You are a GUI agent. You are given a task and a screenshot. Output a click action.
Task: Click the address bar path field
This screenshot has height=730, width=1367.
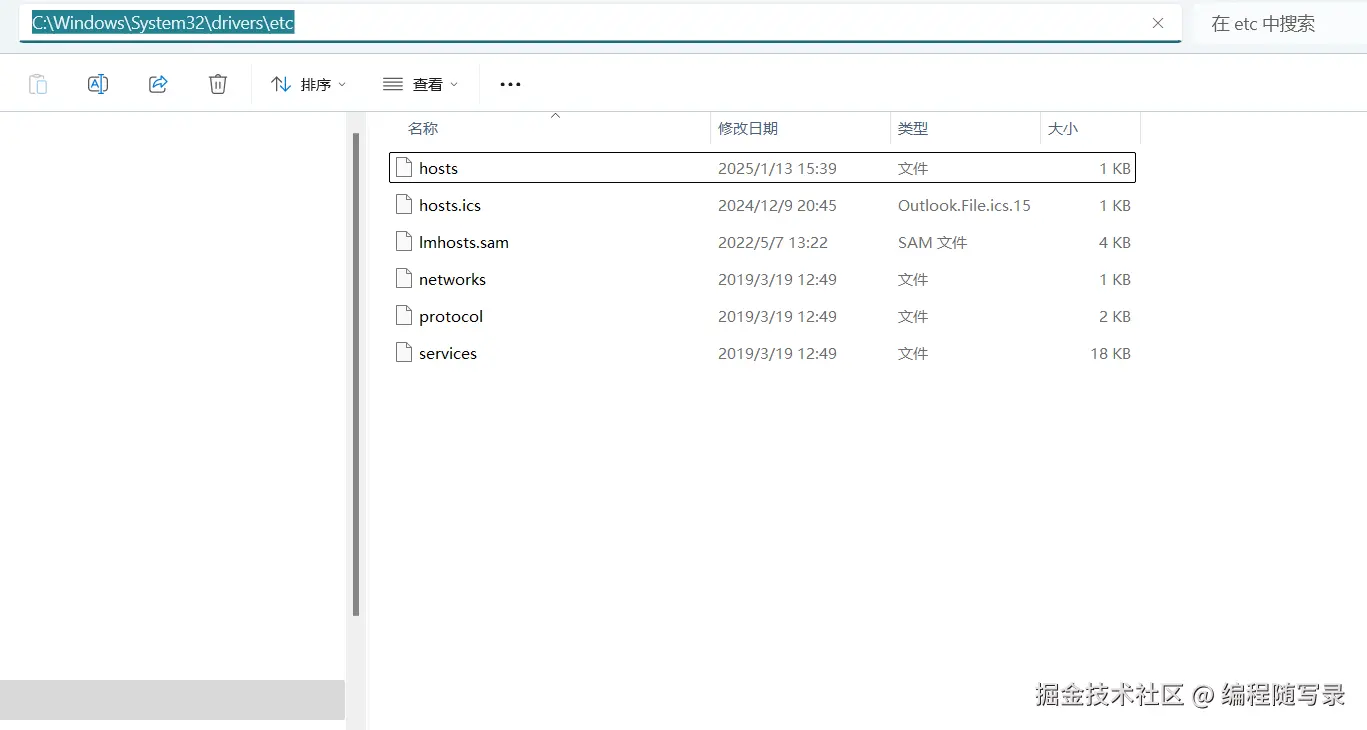click(600, 23)
